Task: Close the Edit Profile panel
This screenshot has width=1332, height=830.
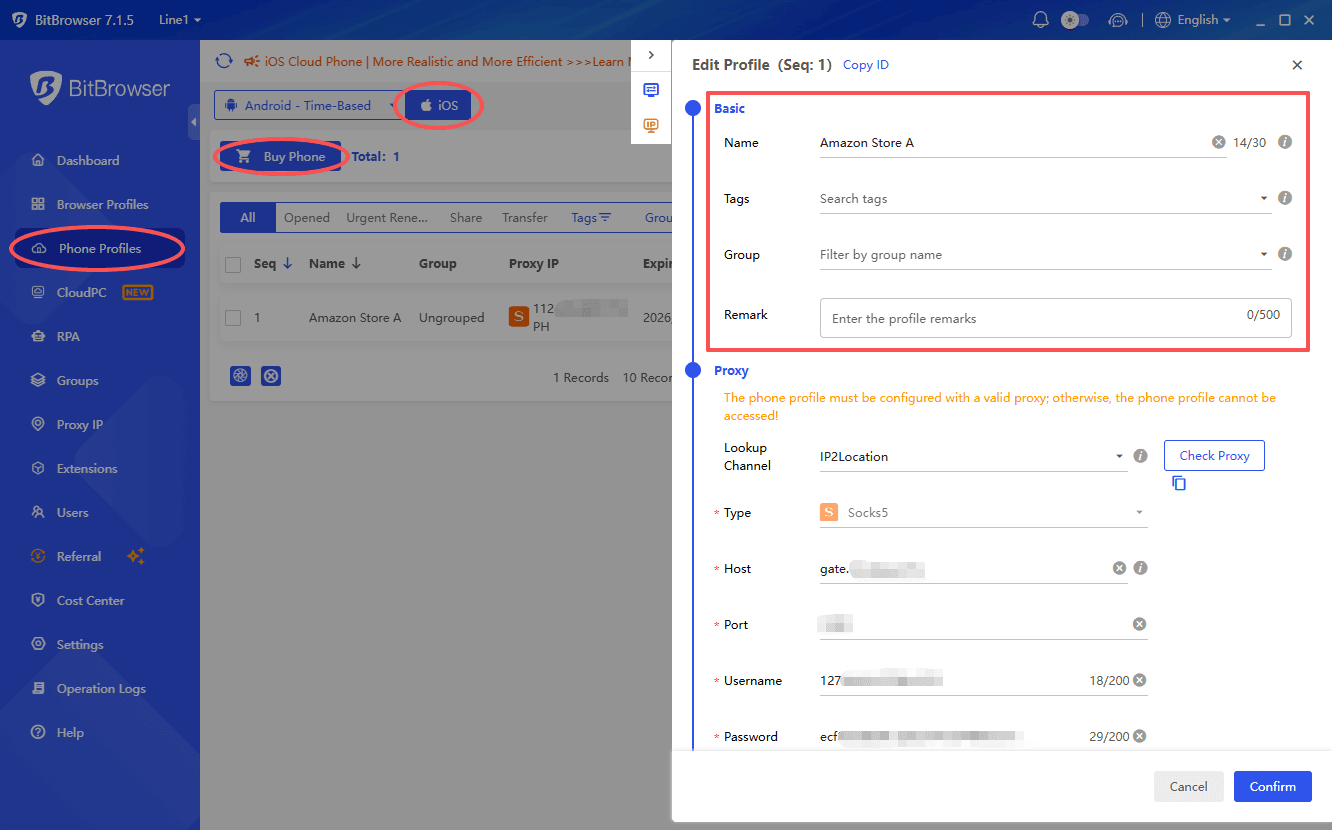Action: 1297,65
